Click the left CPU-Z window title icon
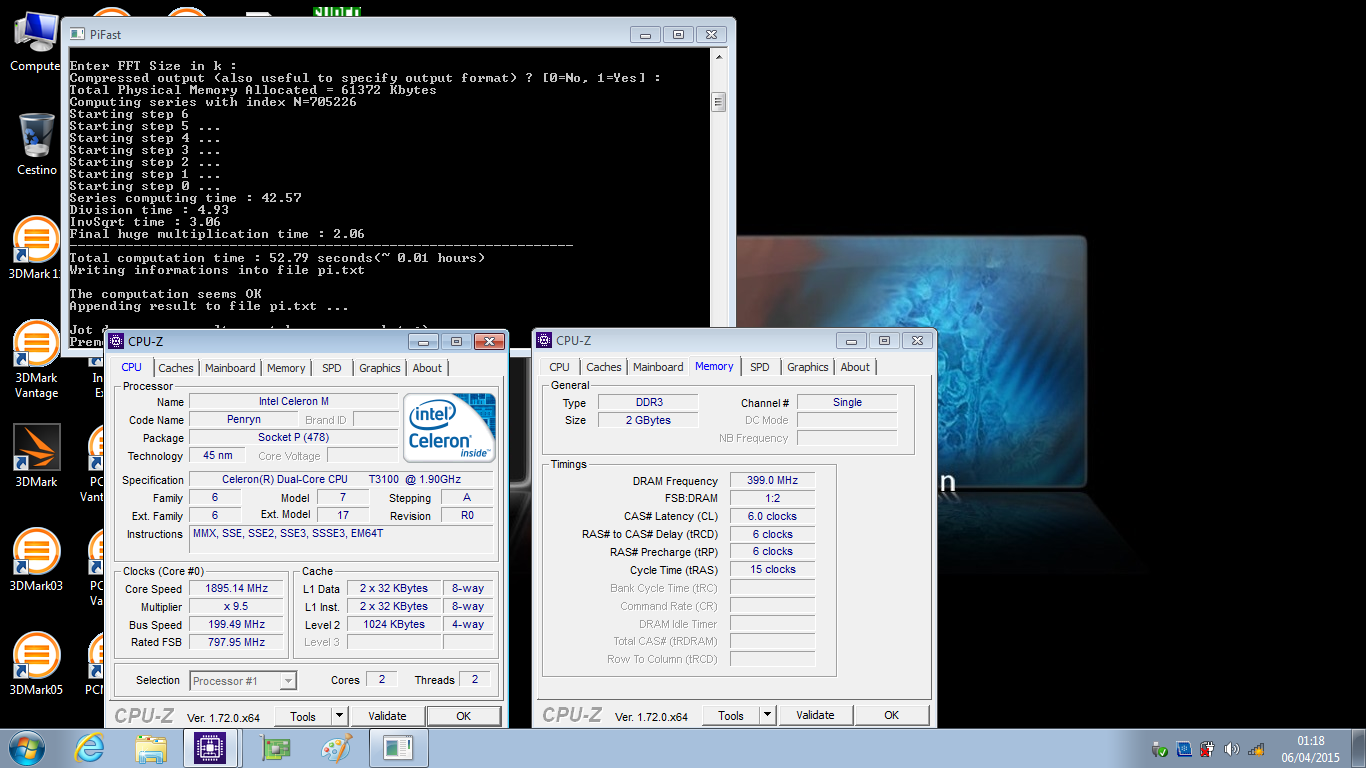 [x=116, y=342]
